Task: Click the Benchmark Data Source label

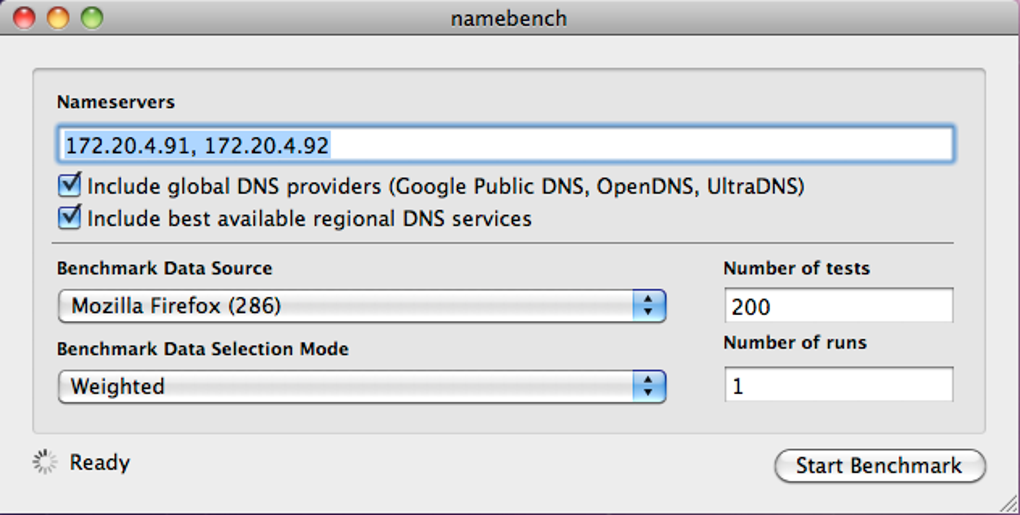Action: (164, 268)
